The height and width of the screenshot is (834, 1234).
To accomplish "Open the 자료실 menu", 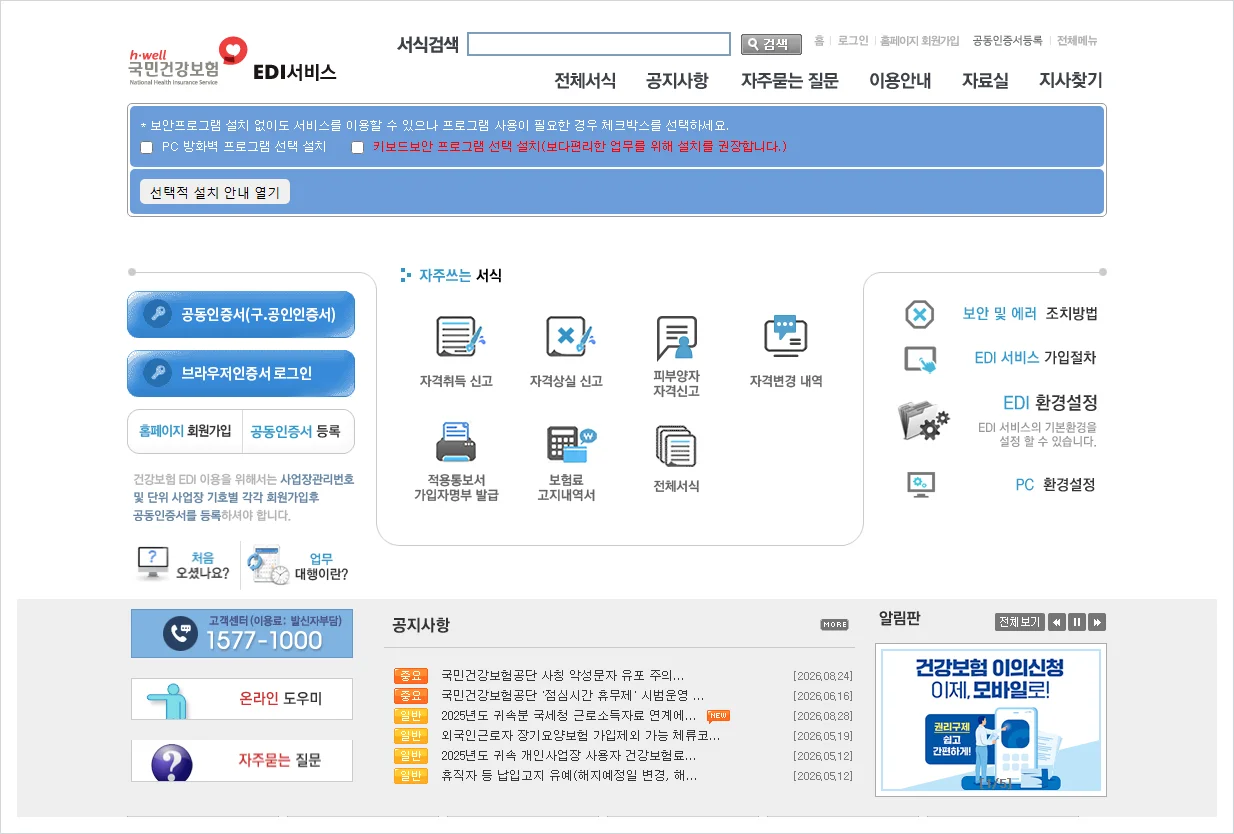I will (985, 81).
